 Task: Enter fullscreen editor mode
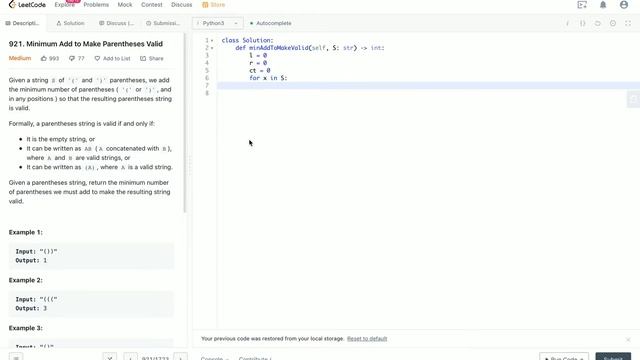628,23
